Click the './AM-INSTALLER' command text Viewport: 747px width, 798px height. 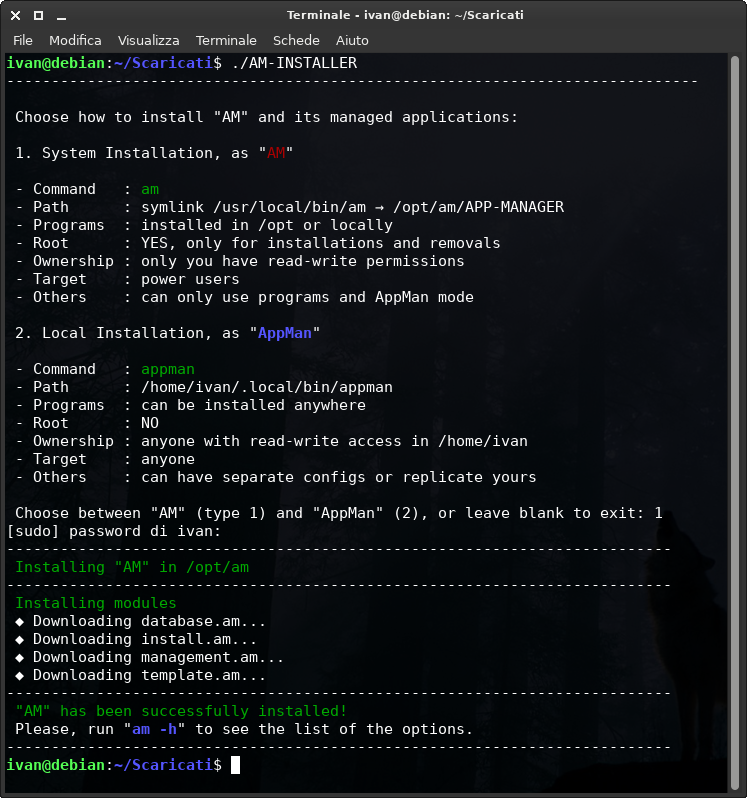(294, 63)
